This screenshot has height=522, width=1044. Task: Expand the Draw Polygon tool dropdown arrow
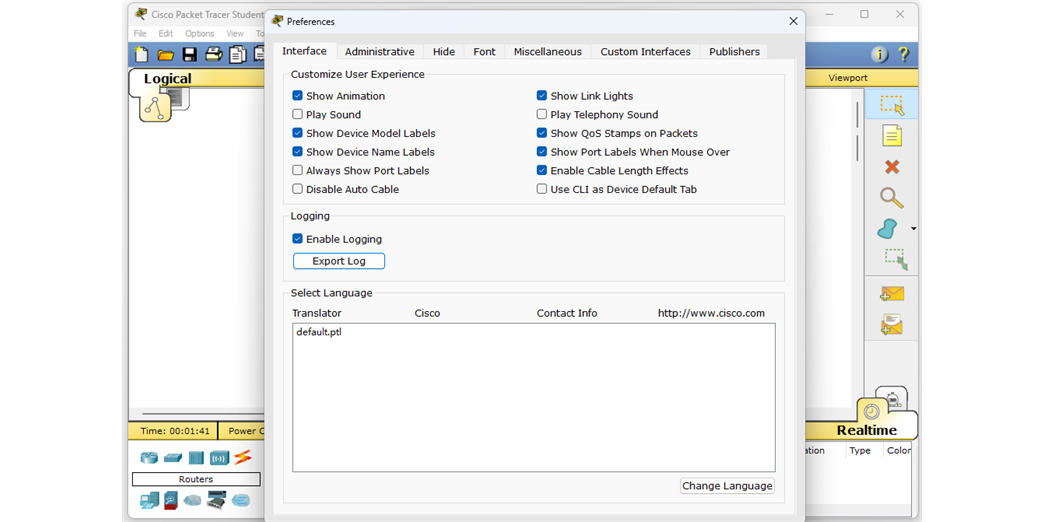point(913,229)
